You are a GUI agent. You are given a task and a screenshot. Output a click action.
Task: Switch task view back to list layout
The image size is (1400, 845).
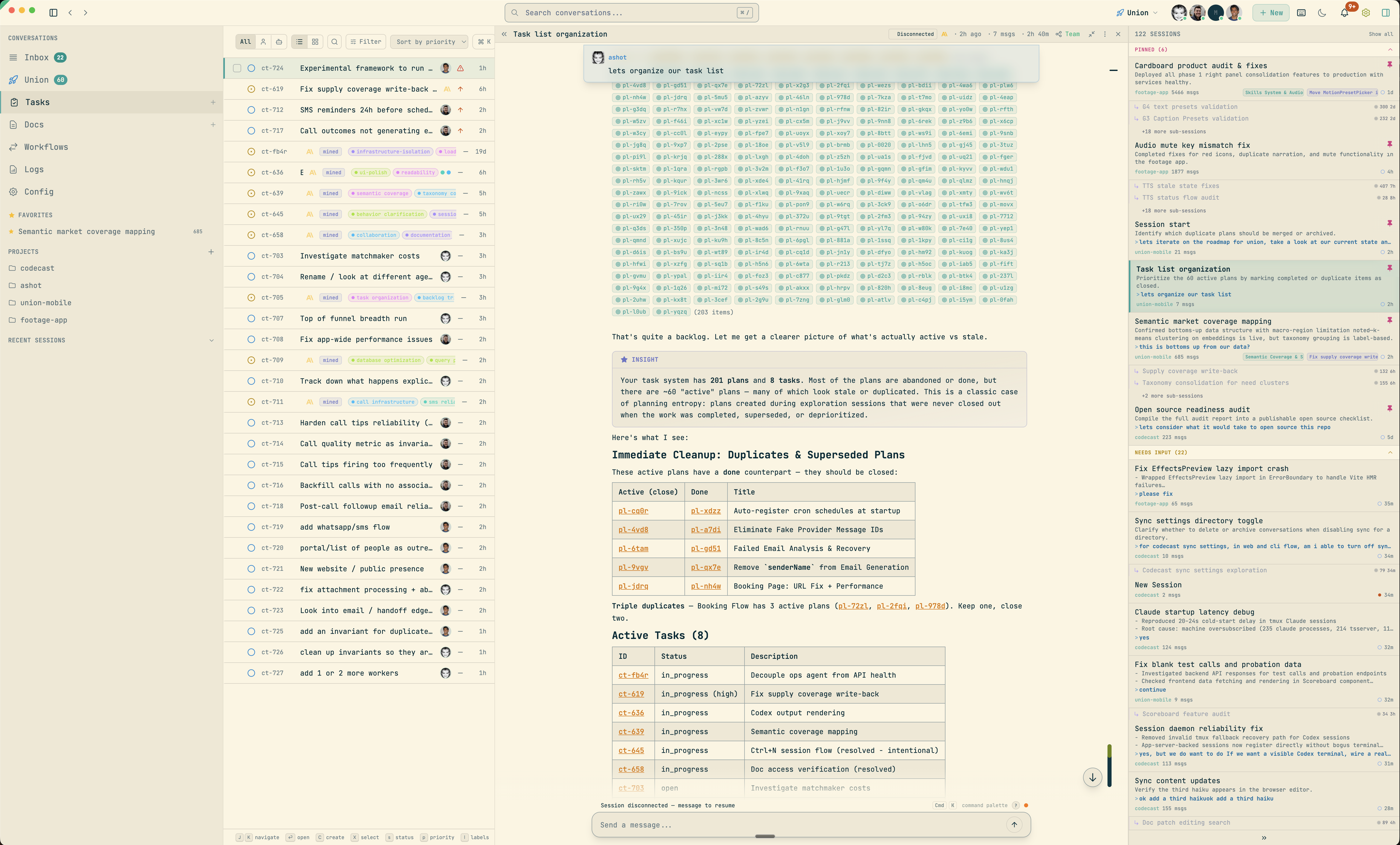pyautogui.click(x=299, y=41)
